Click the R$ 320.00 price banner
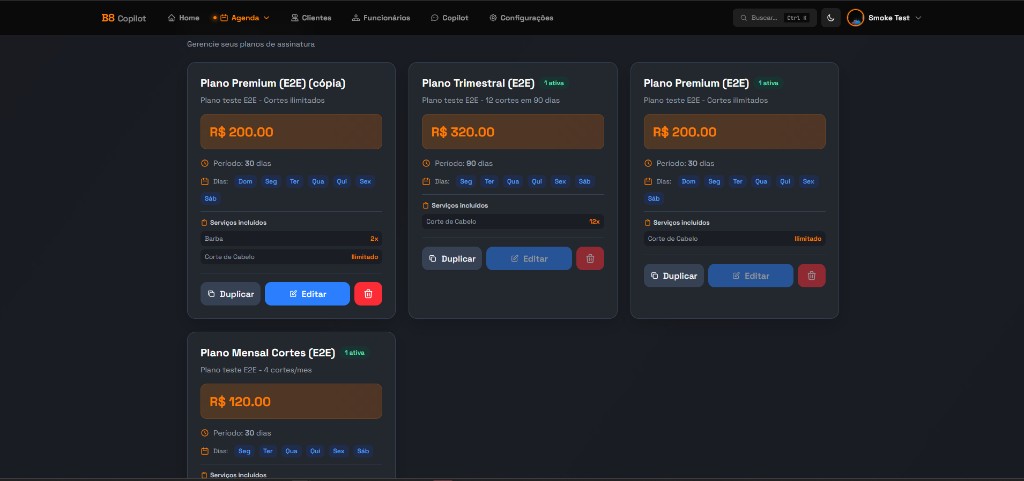The image size is (1024, 481). coord(513,132)
